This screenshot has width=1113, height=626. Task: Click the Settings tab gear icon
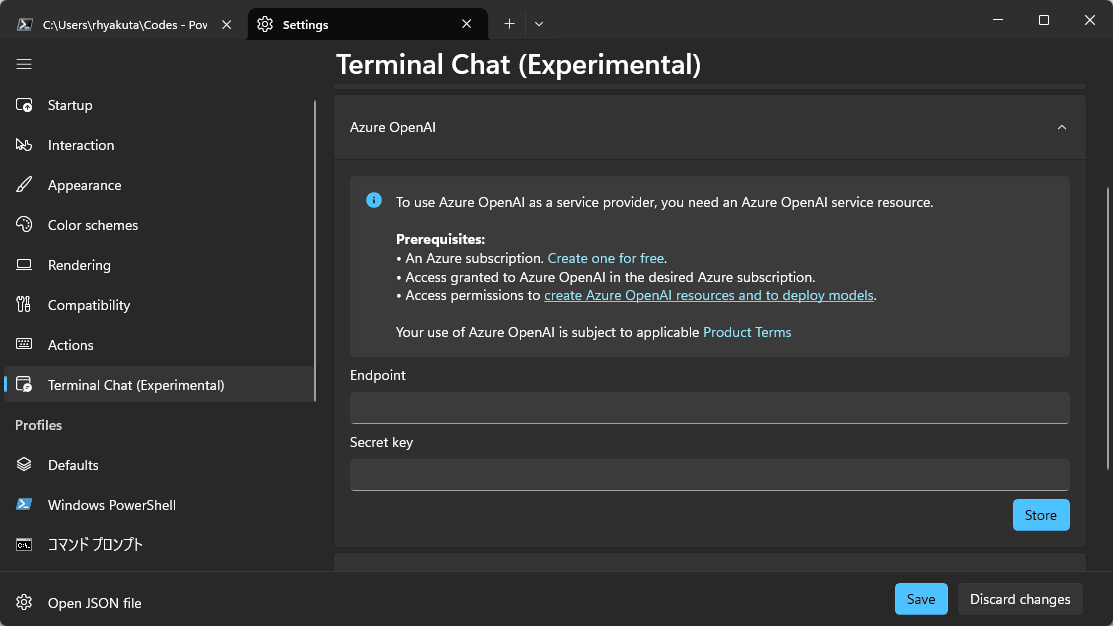[x=265, y=24]
